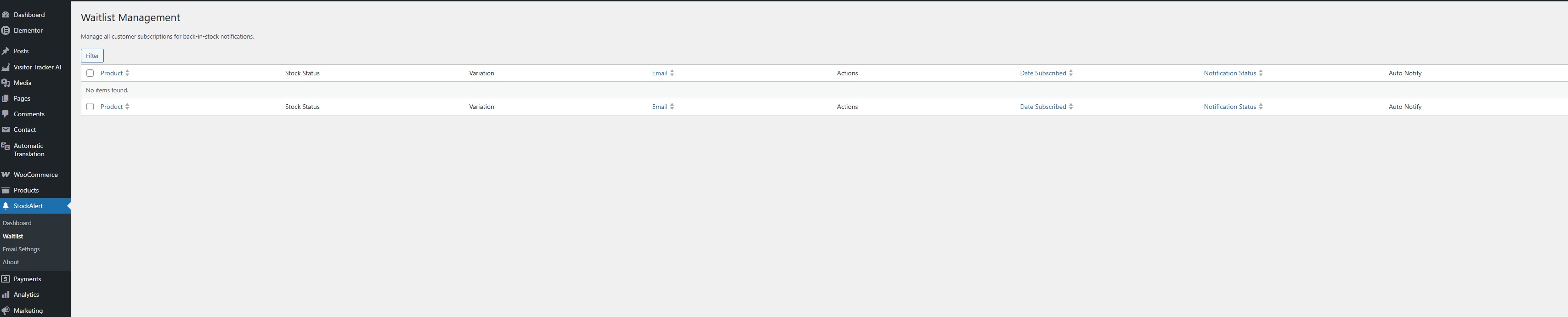The width and height of the screenshot is (1568, 317).
Task: Open the Comments menu
Action: [35, 114]
